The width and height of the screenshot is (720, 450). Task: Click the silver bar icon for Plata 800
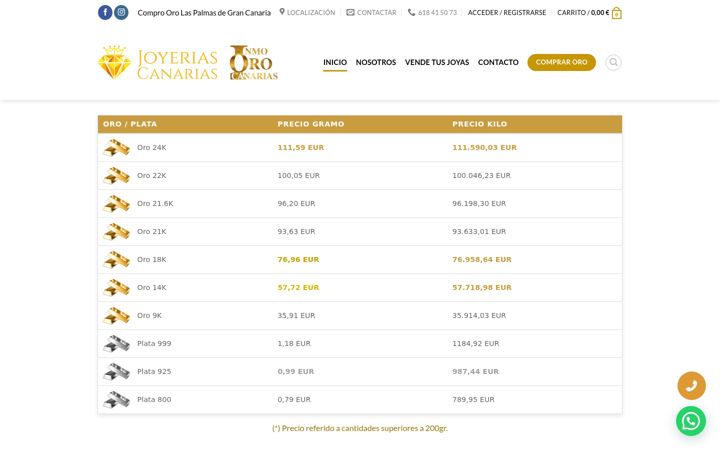116,400
